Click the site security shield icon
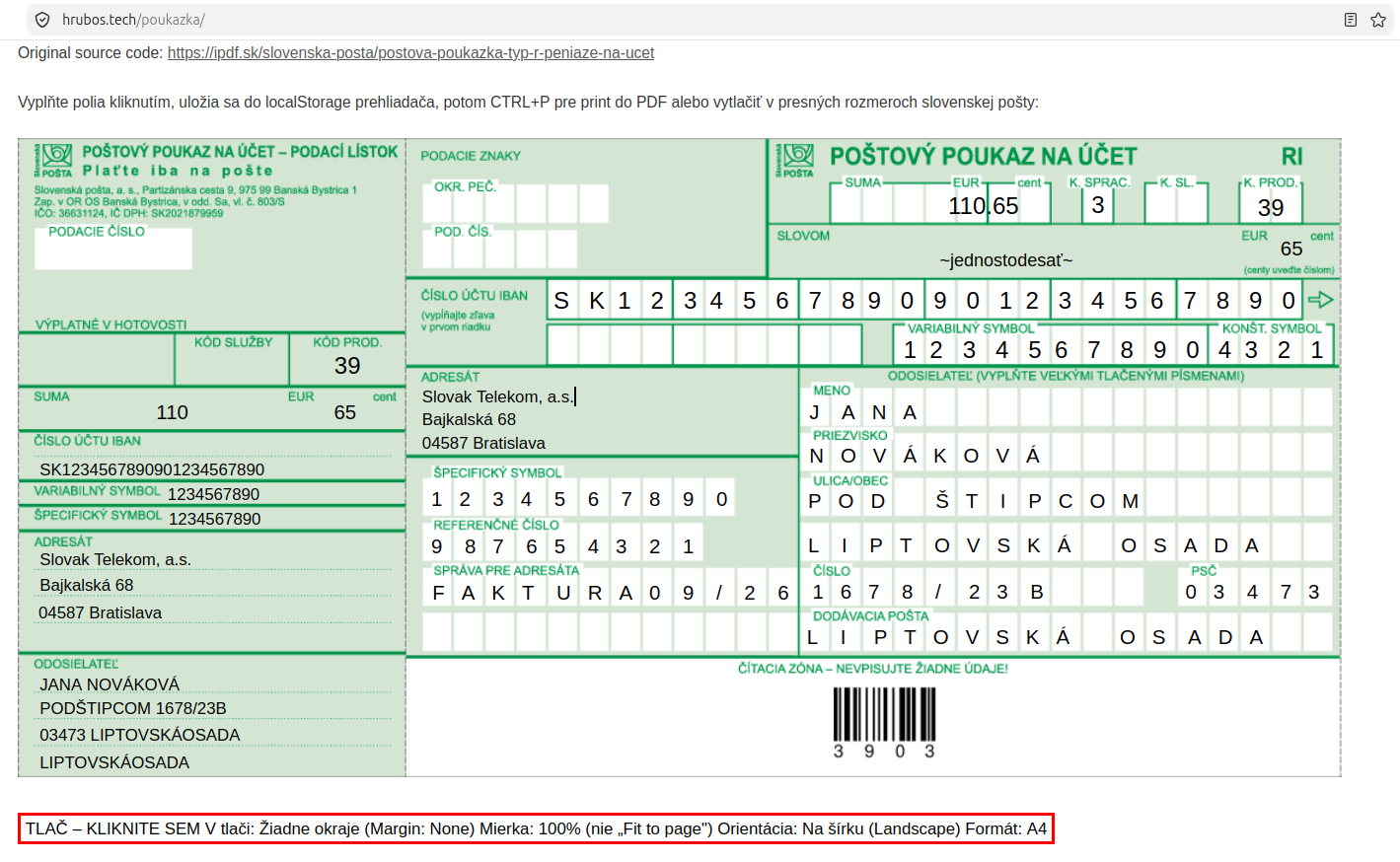The height and width of the screenshot is (862, 1400). [x=42, y=20]
